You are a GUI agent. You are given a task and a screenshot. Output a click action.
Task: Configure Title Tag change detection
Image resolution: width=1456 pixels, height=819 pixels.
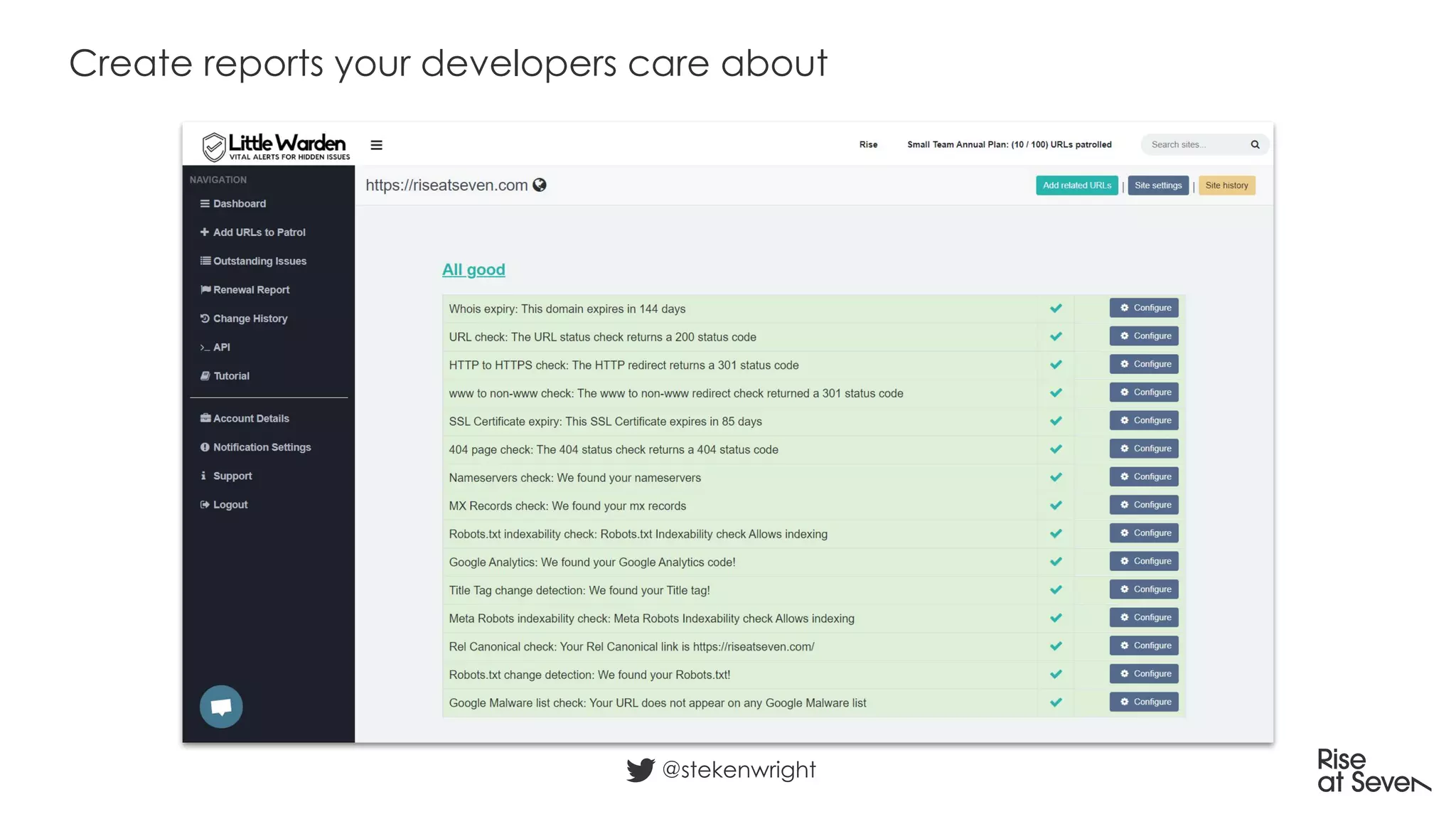(x=1144, y=589)
